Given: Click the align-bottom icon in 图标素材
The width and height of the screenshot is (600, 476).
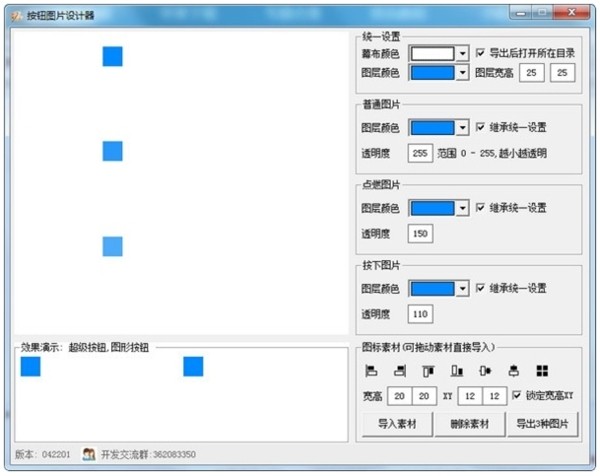Looking at the screenshot, I should coord(457,371).
